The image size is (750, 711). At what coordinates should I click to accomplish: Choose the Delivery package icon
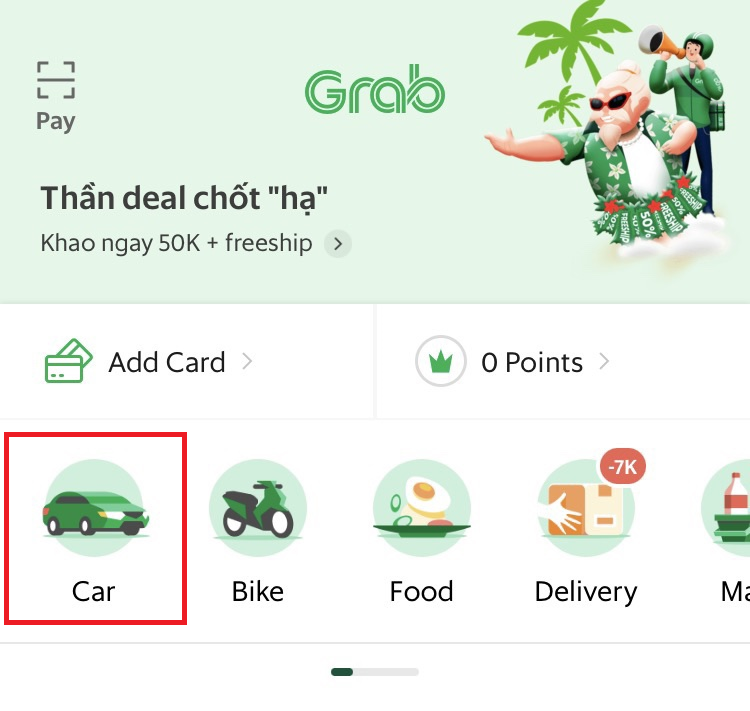coord(586,508)
